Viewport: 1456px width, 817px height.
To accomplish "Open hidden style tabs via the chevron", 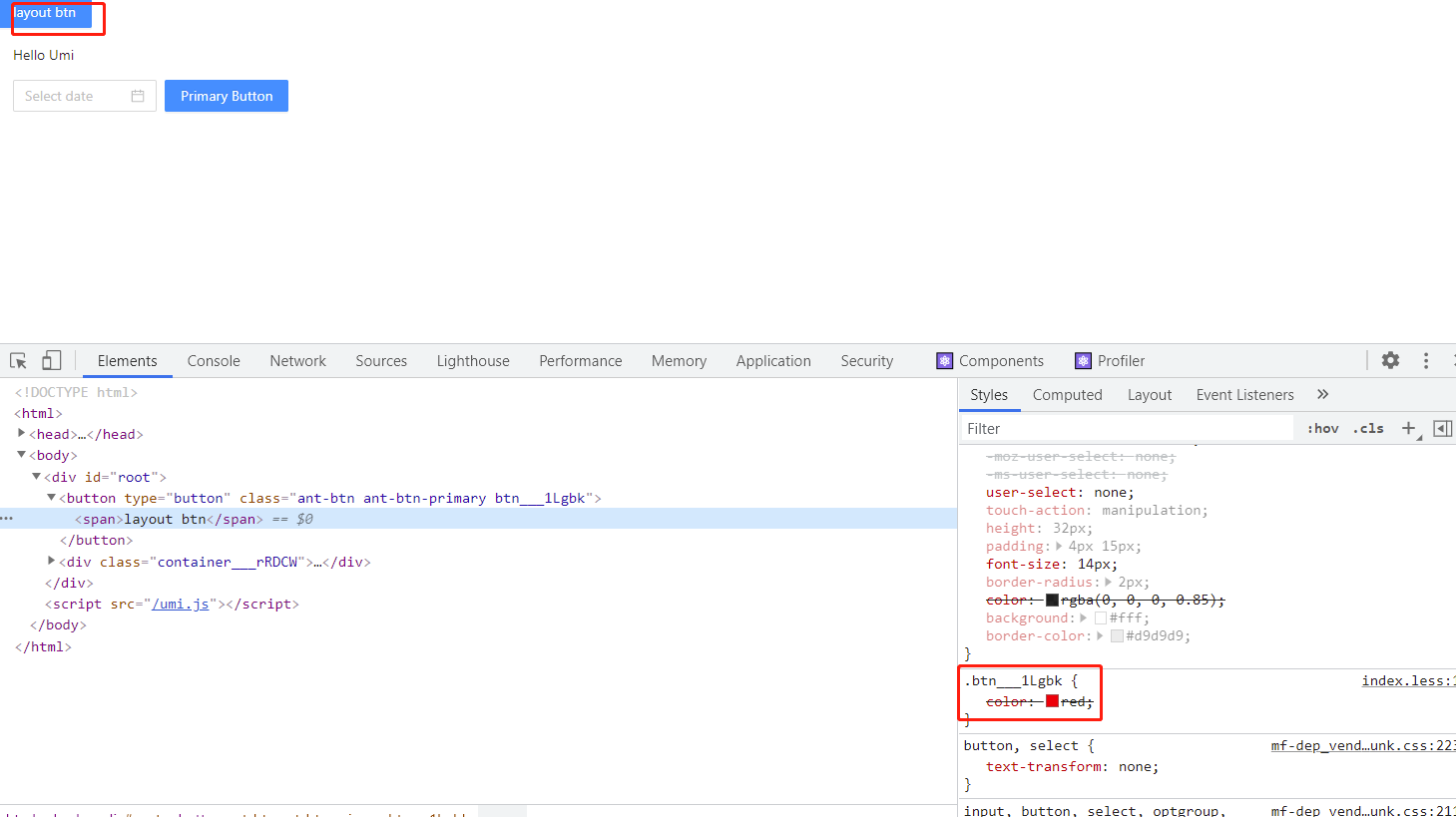I will 1322,394.
